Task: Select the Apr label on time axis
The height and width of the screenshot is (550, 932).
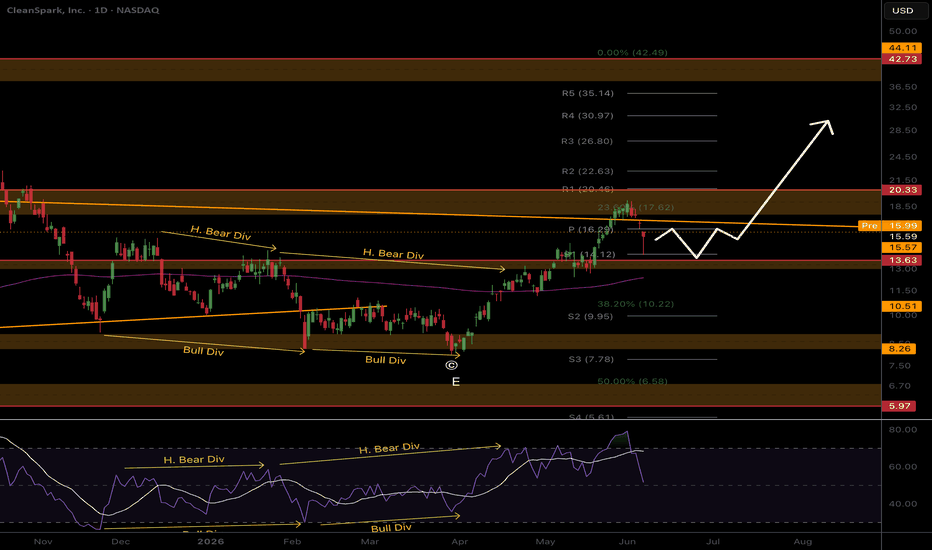Action: click(459, 542)
